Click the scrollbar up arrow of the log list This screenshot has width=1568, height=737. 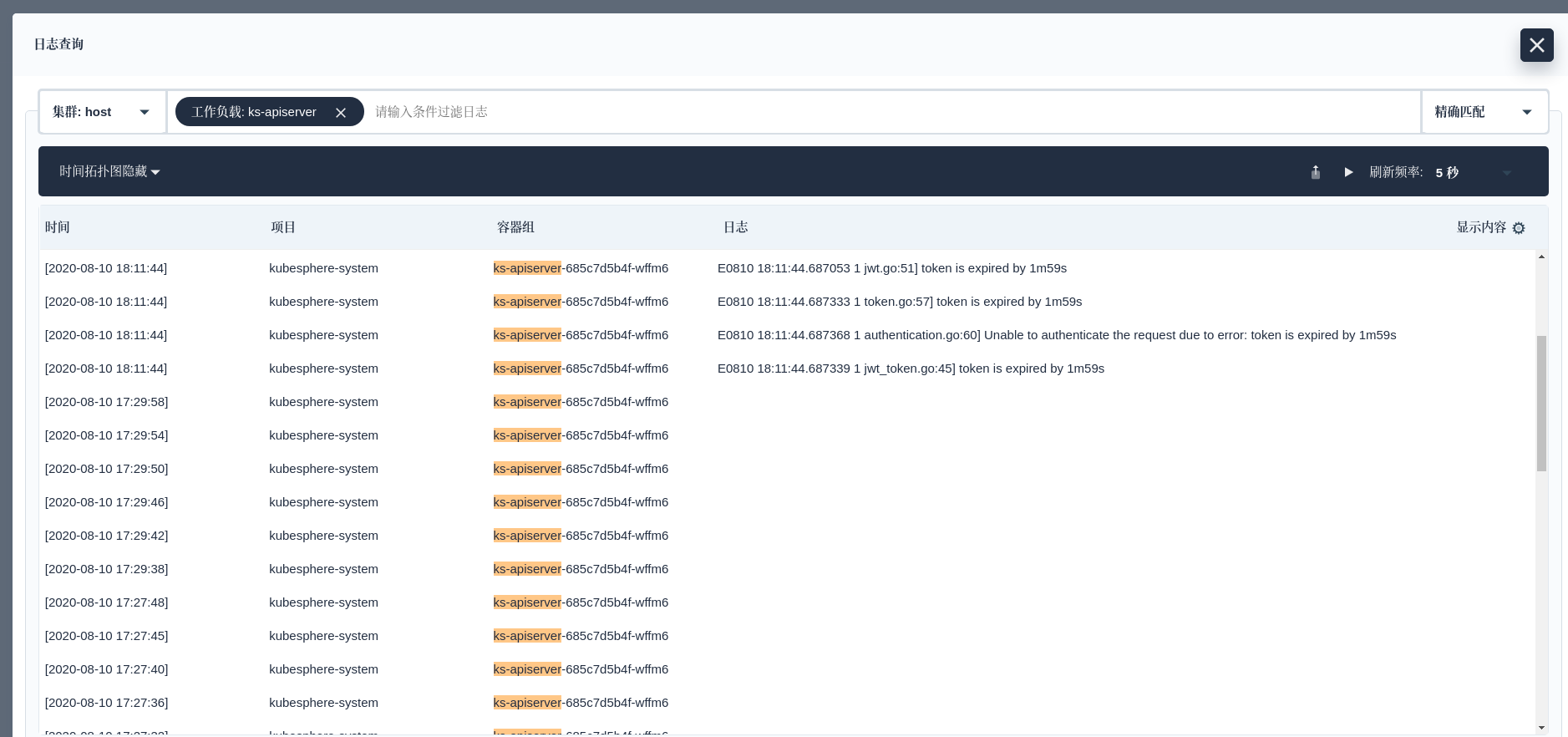(x=1541, y=257)
